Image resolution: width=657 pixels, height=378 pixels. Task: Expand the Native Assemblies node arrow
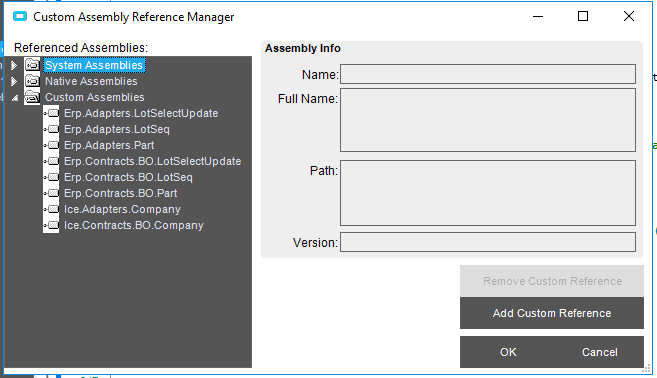point(14,81)
